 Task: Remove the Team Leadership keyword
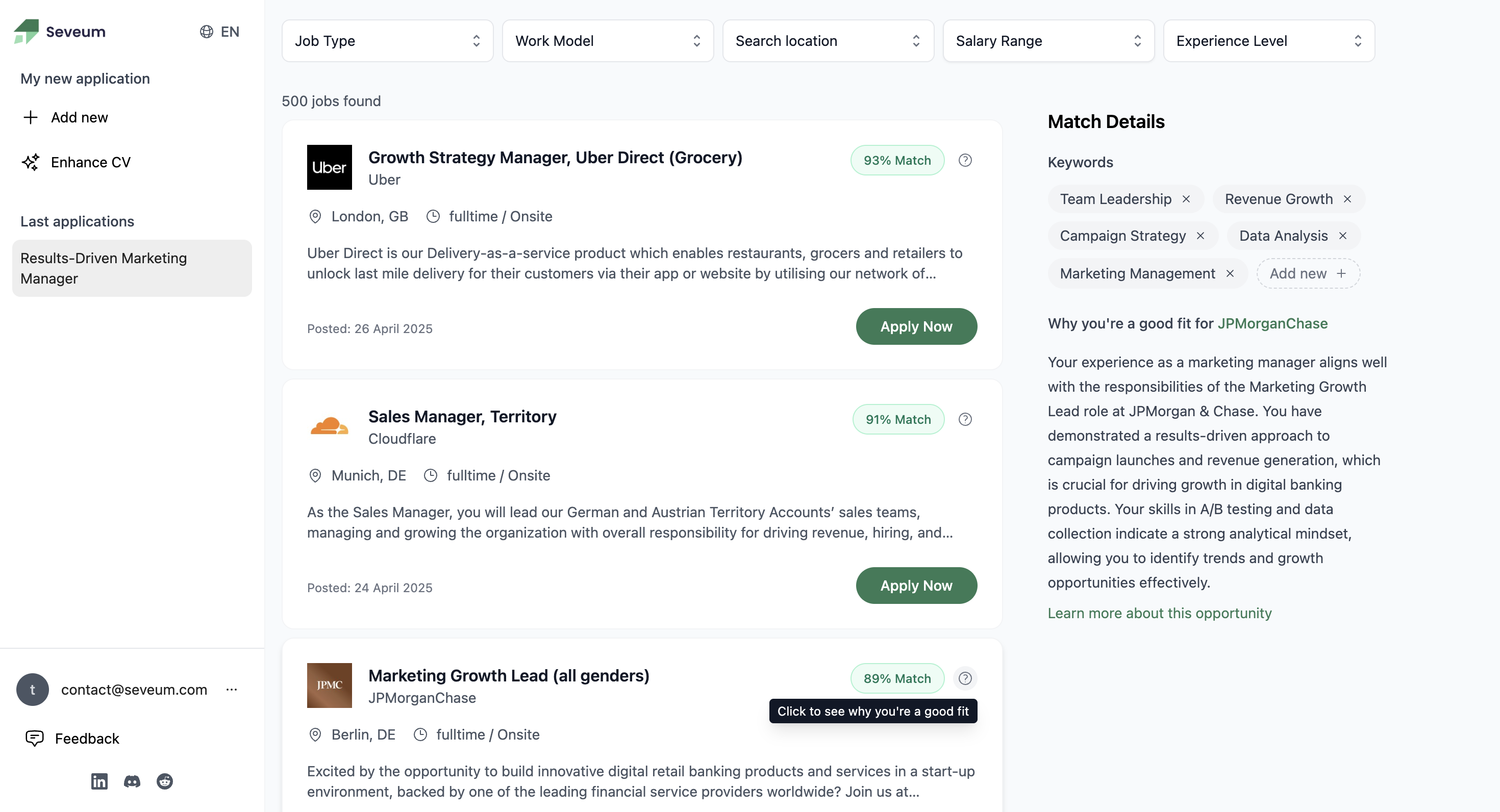1186,199
